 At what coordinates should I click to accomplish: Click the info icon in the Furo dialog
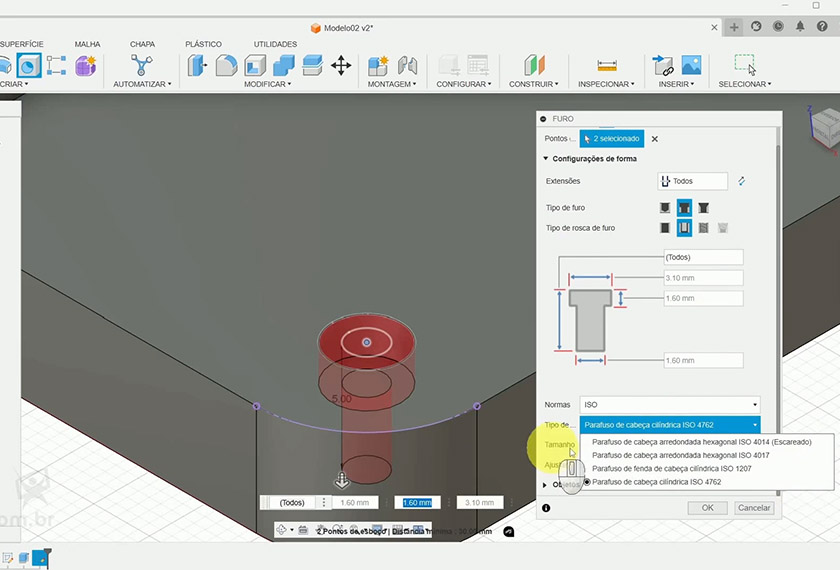[x=546, y=508]
